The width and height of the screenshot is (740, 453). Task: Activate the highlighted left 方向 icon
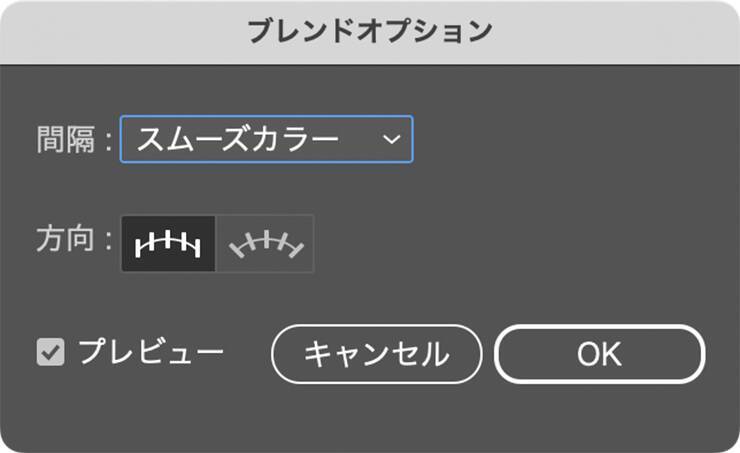coord(168,244)
